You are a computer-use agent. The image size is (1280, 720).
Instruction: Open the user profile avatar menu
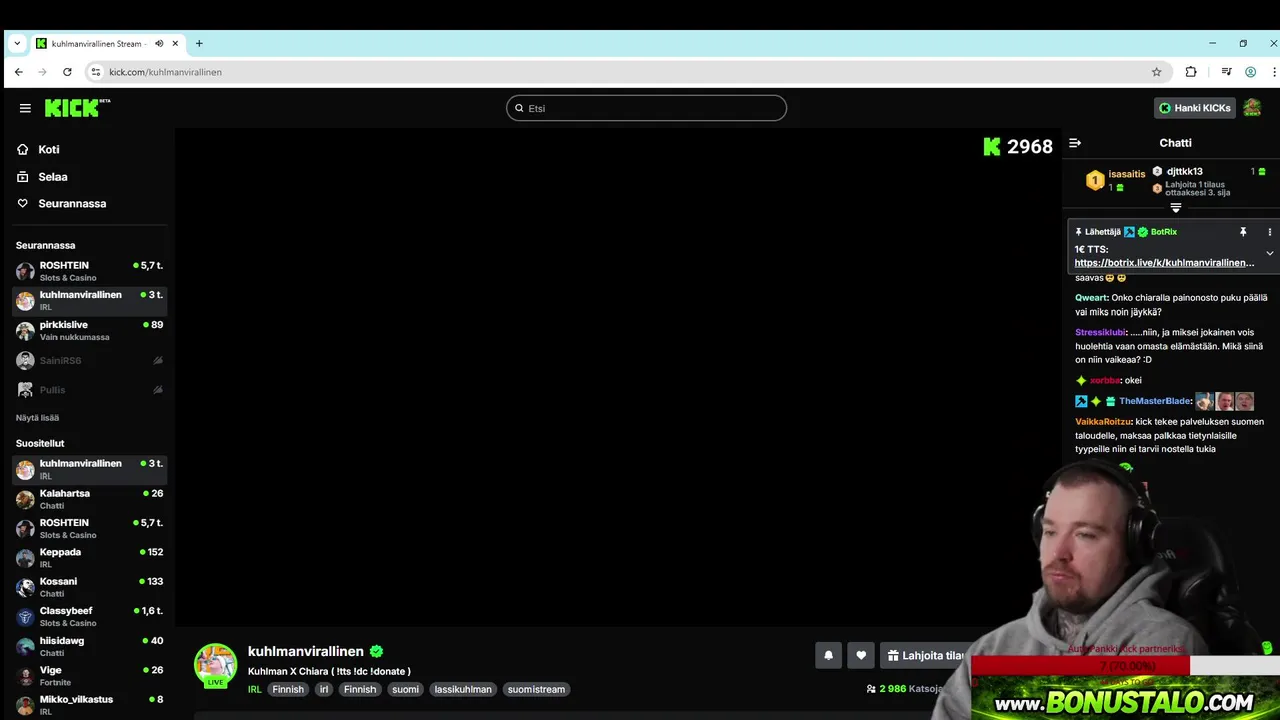tap(1252, 108)
